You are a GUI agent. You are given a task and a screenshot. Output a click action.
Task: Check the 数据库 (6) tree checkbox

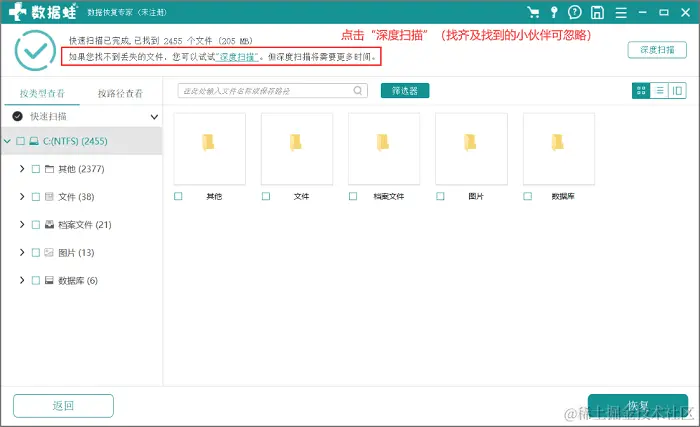coord(36,280)
